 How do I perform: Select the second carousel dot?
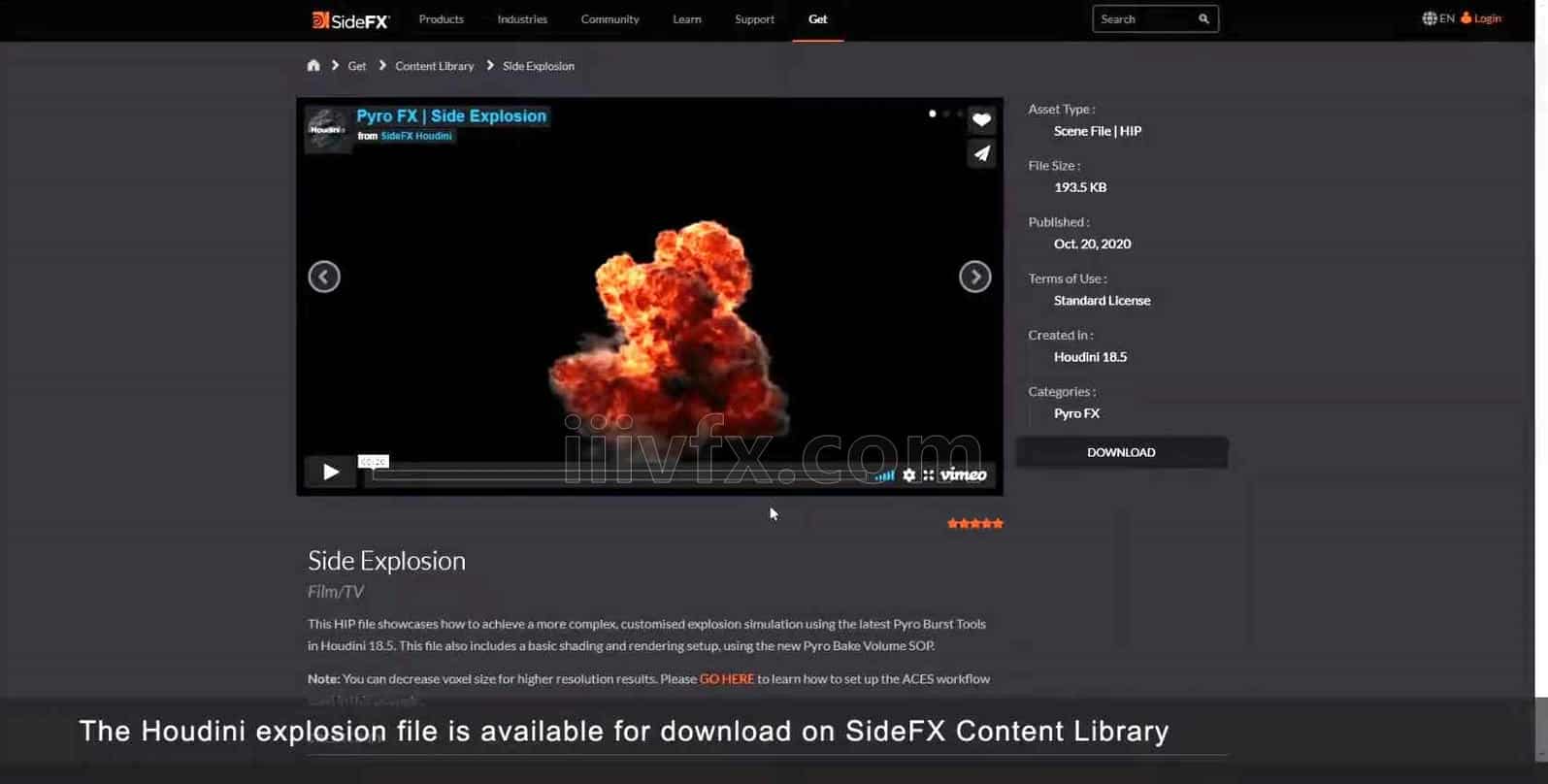[946, 114]
